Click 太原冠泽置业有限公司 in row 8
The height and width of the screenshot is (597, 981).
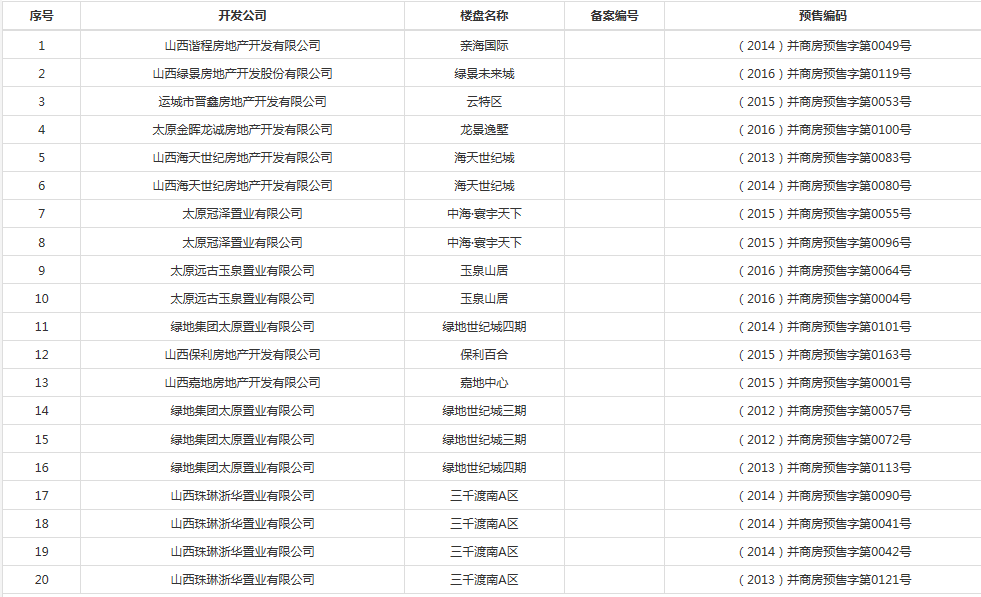tap(242, 242)
